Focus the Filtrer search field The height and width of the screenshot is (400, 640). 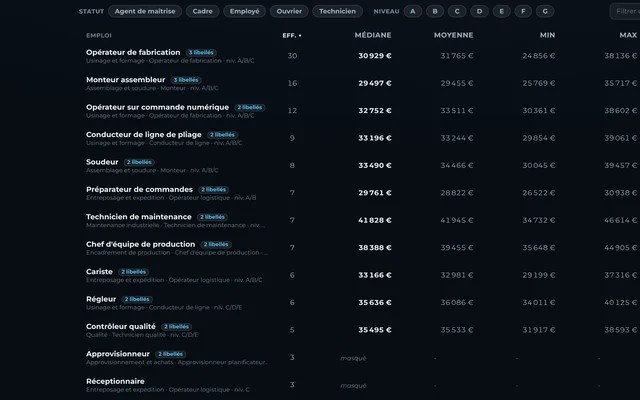pos(625,11)
